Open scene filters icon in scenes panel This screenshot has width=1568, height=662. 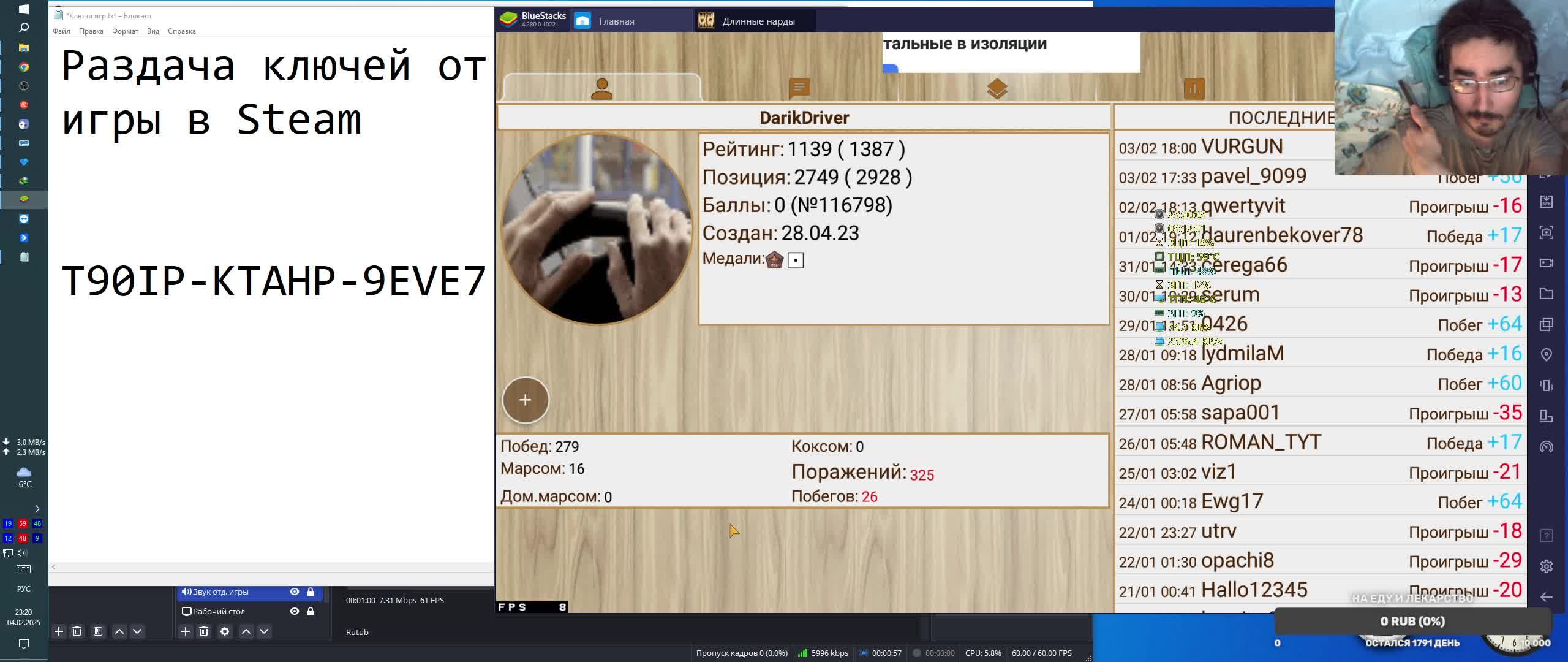click(x=98, y=631)
